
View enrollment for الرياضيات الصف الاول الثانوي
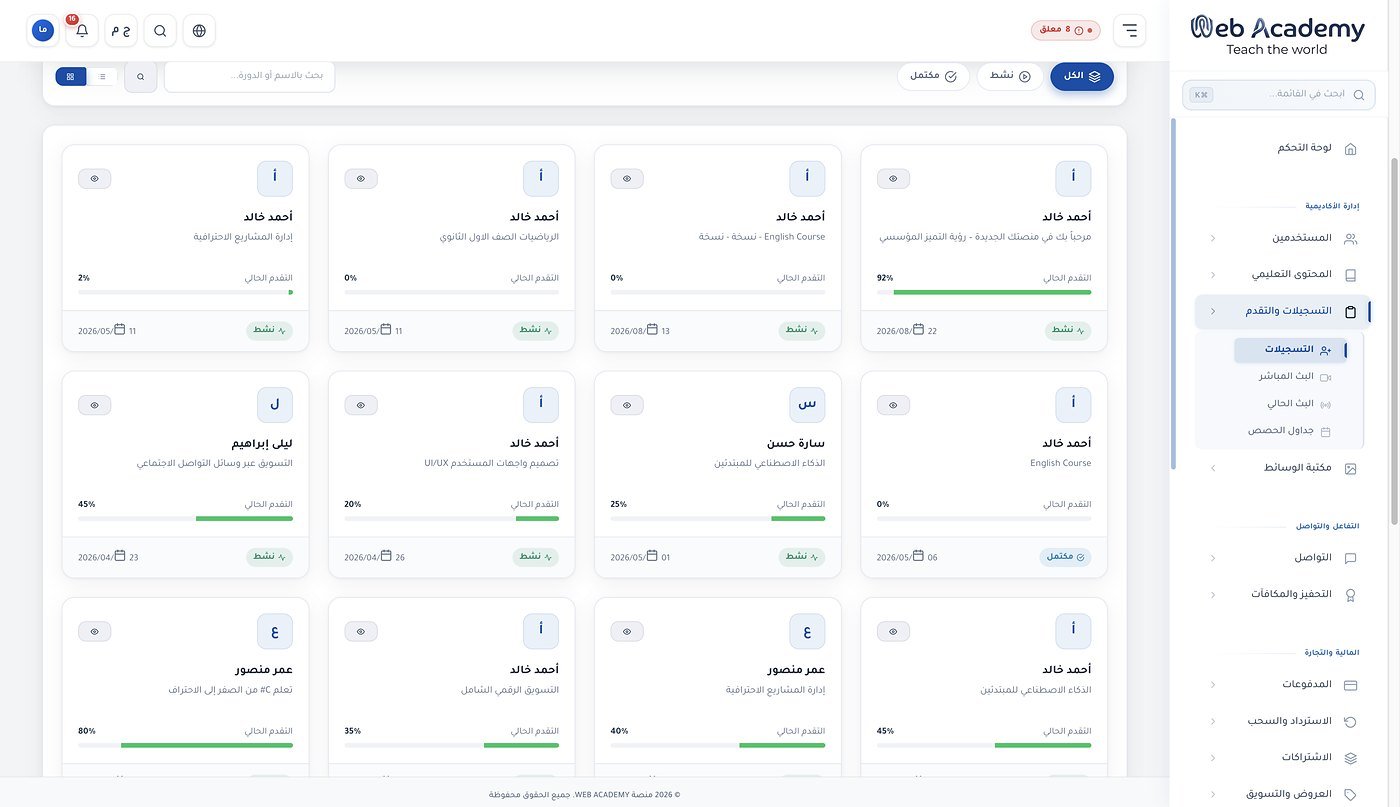click(x=361, y=179)
